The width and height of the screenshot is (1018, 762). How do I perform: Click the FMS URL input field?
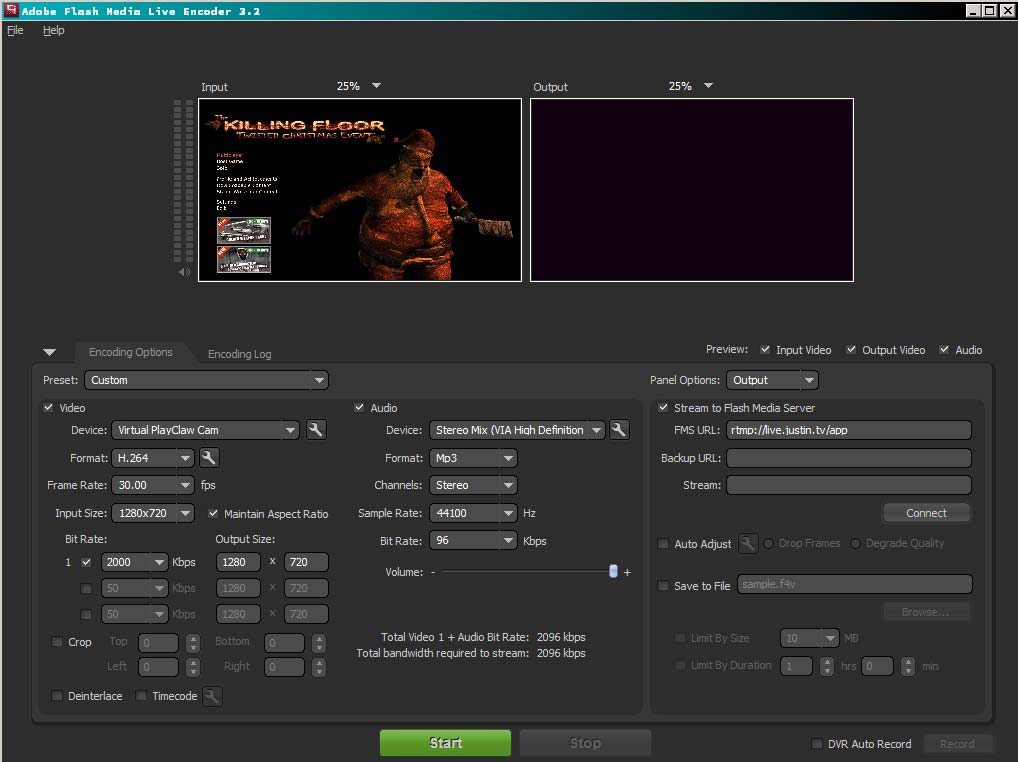(x=848, y=429)
